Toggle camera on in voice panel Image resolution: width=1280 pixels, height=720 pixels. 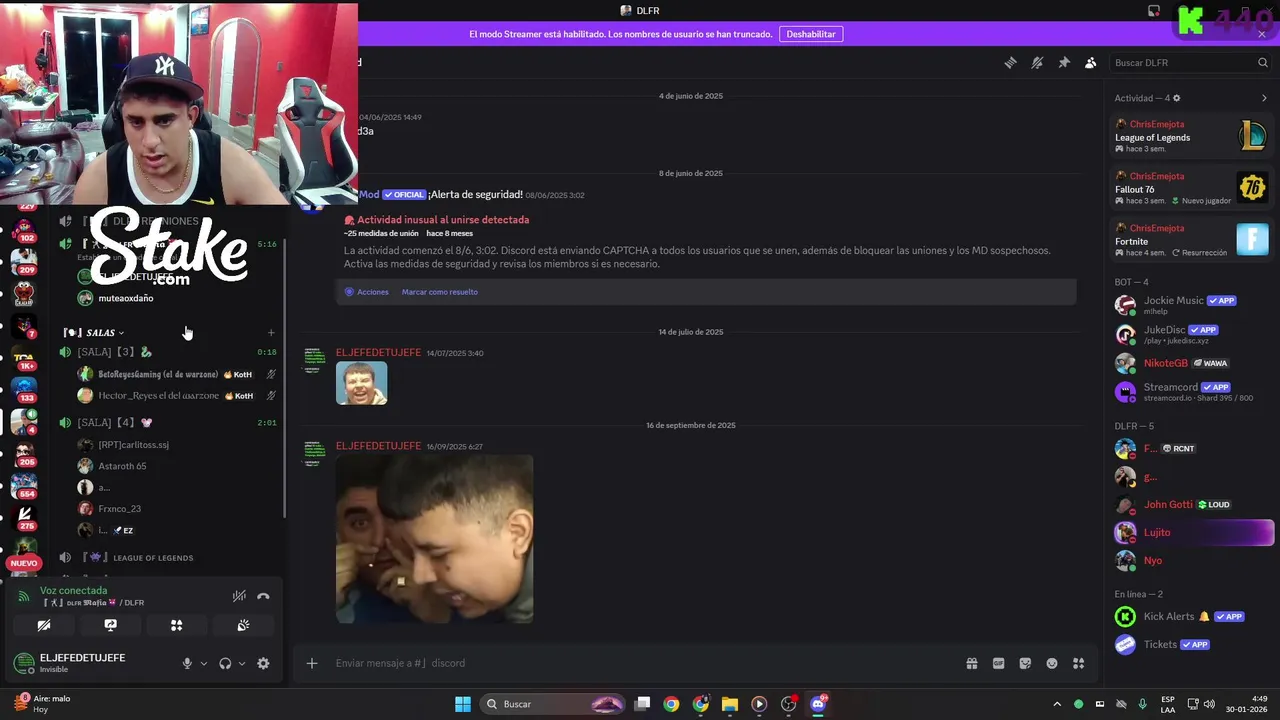tap(44, 625)
